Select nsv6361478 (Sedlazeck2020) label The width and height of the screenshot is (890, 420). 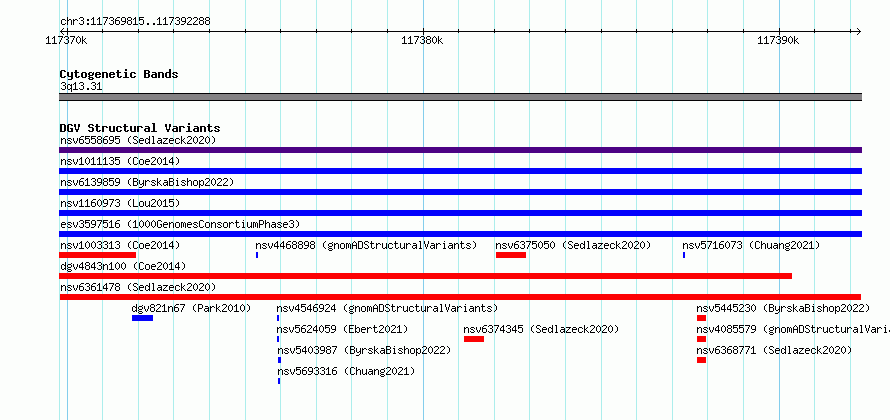[x=138, y=287]
